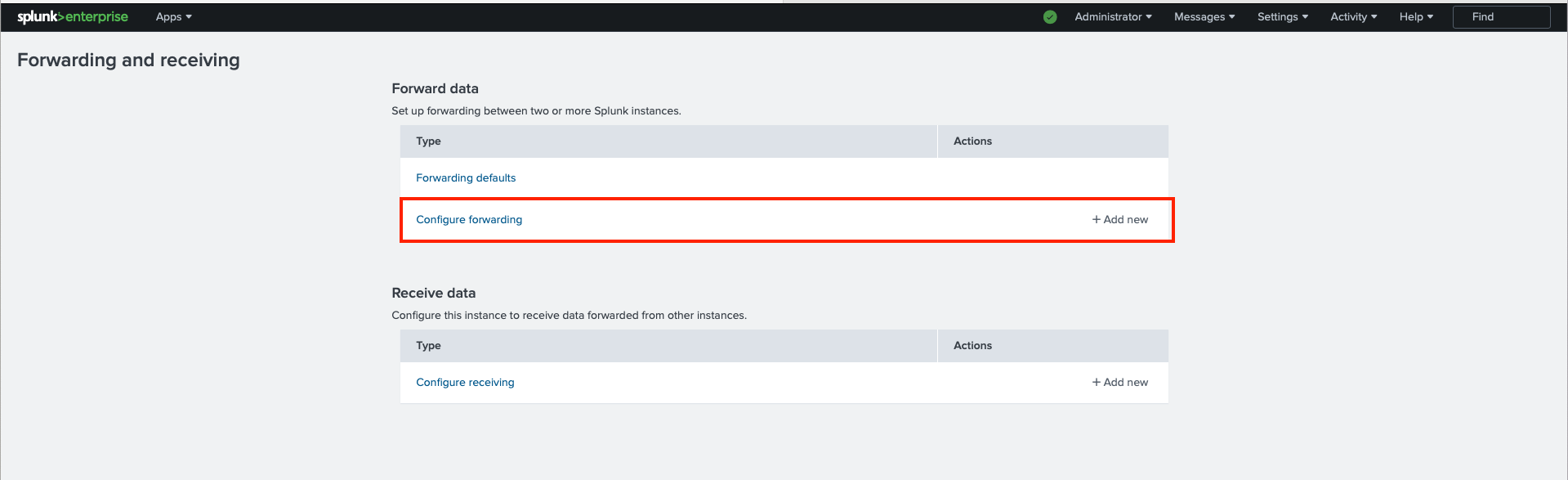Click the Splunk enterprise logo

pyautogui.click(x=73, y=16)
